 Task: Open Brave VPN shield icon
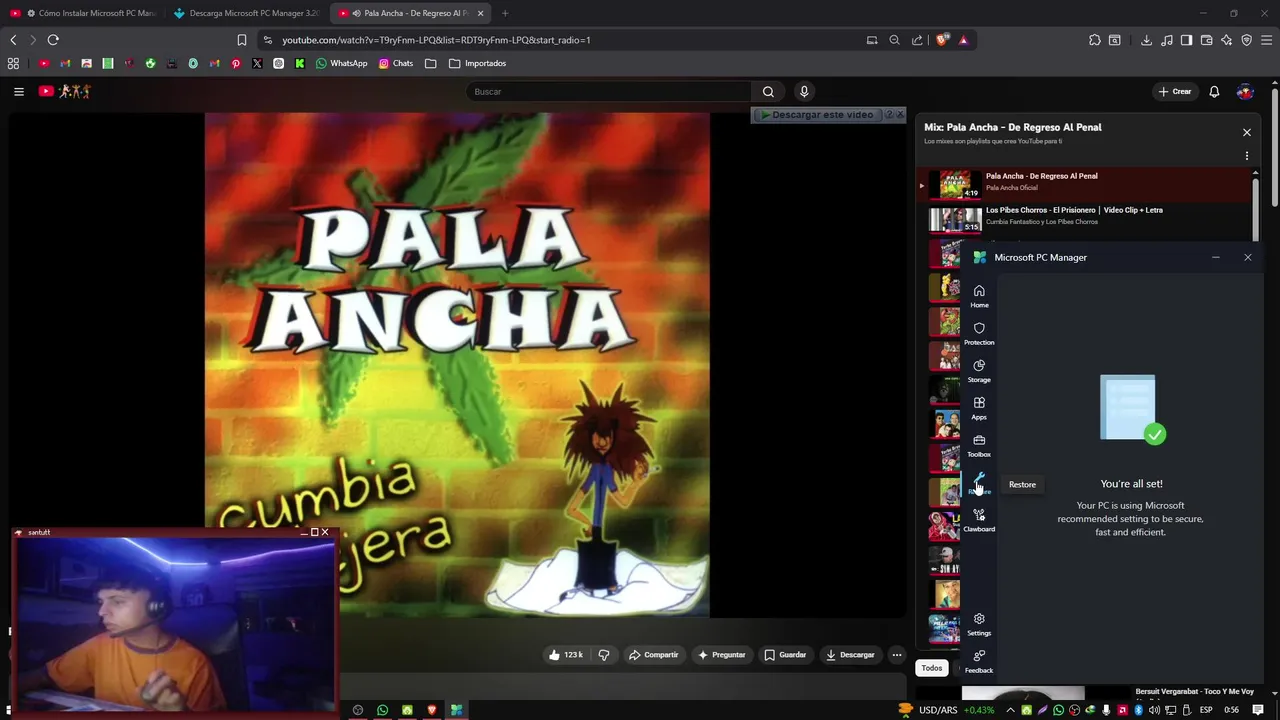(1247, 40)
